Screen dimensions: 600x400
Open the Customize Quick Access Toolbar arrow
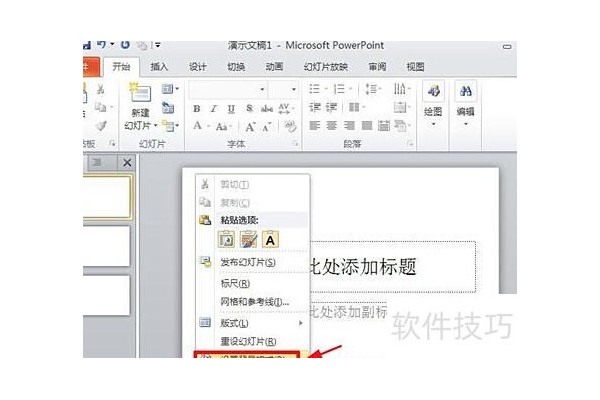(x=158, y=45)
